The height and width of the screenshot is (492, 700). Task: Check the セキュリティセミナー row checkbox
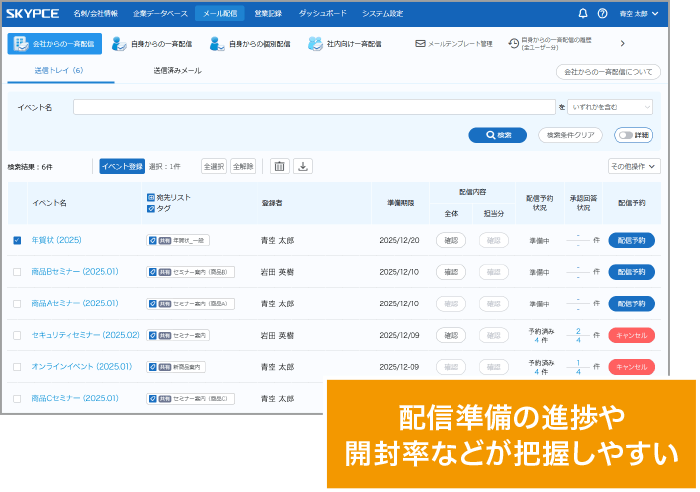pos(17,335)
